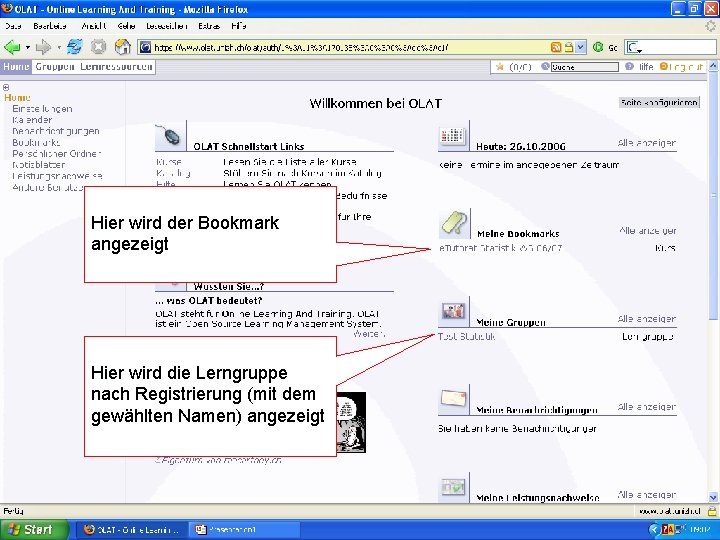
Task: Click the Meine Bookmarks tag icon
Action: (454, 224)
